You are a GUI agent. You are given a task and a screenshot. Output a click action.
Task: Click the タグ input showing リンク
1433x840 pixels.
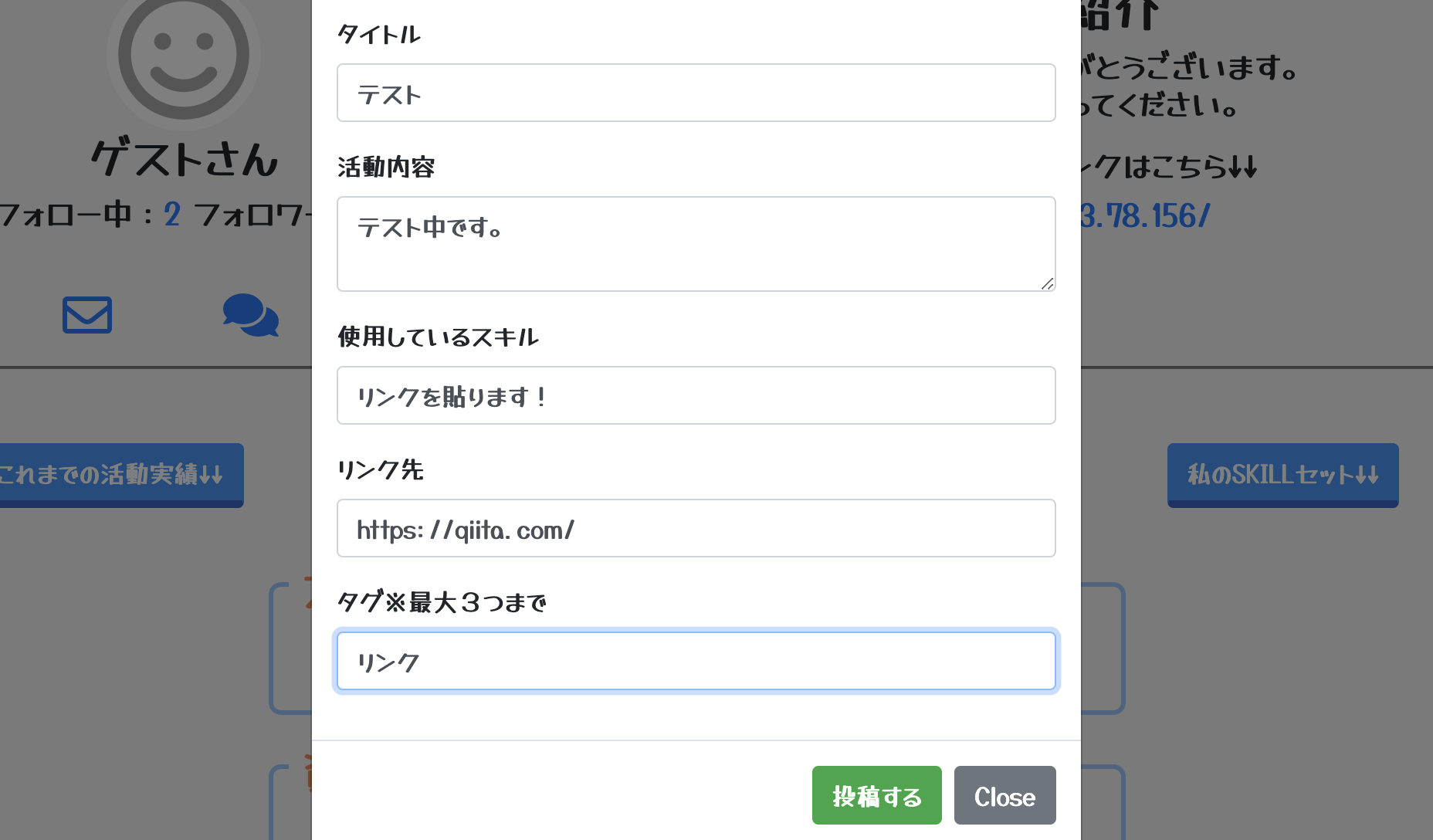coord(695,660)
